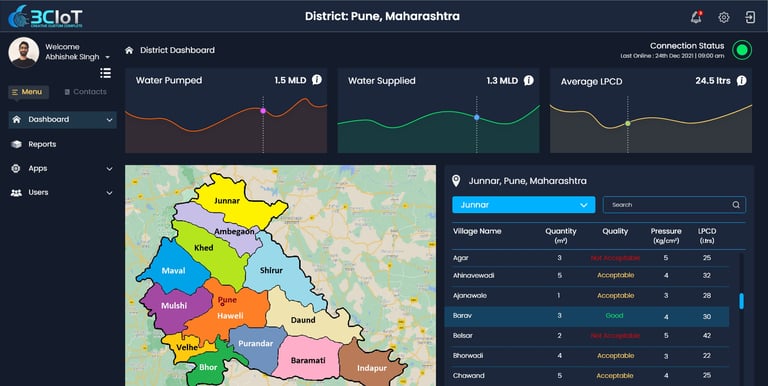Click the village table scrollbar thumb
This screenshot has height=386, width=768.
click(742, 301)
